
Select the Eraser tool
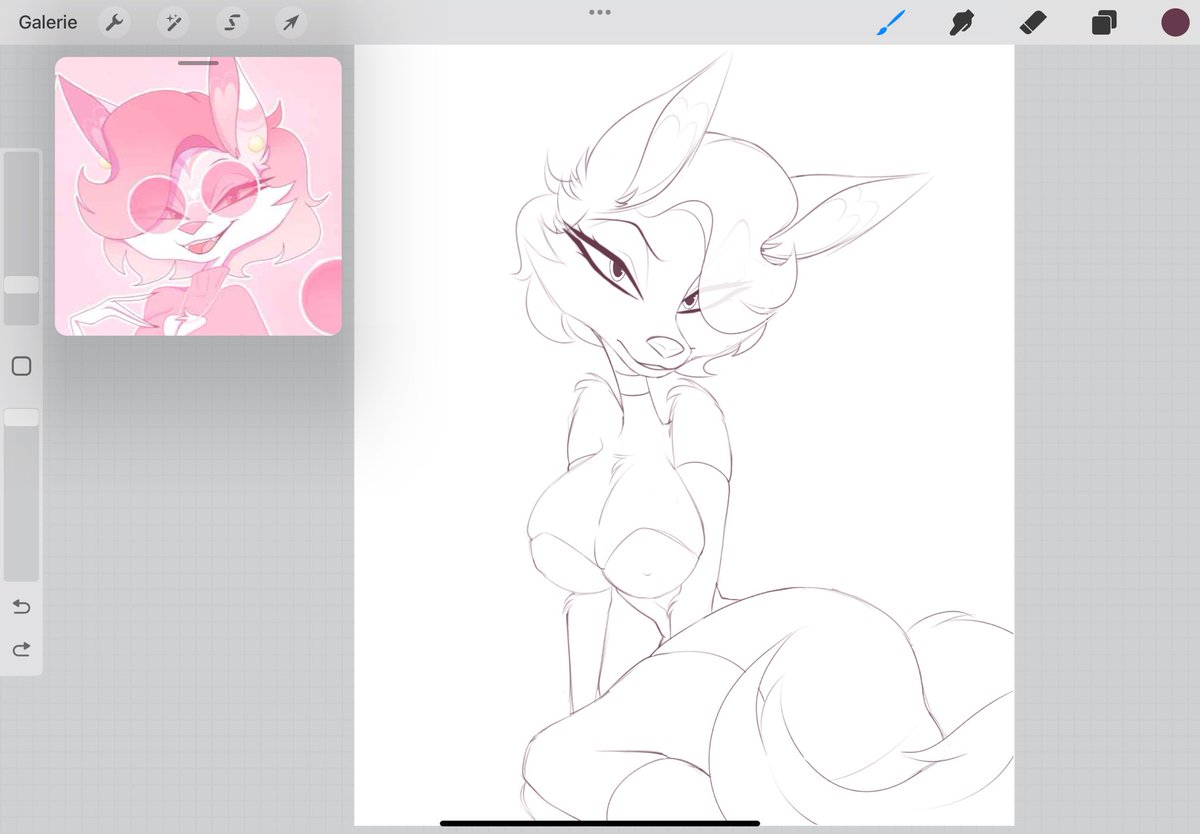tap(1033, 23)
